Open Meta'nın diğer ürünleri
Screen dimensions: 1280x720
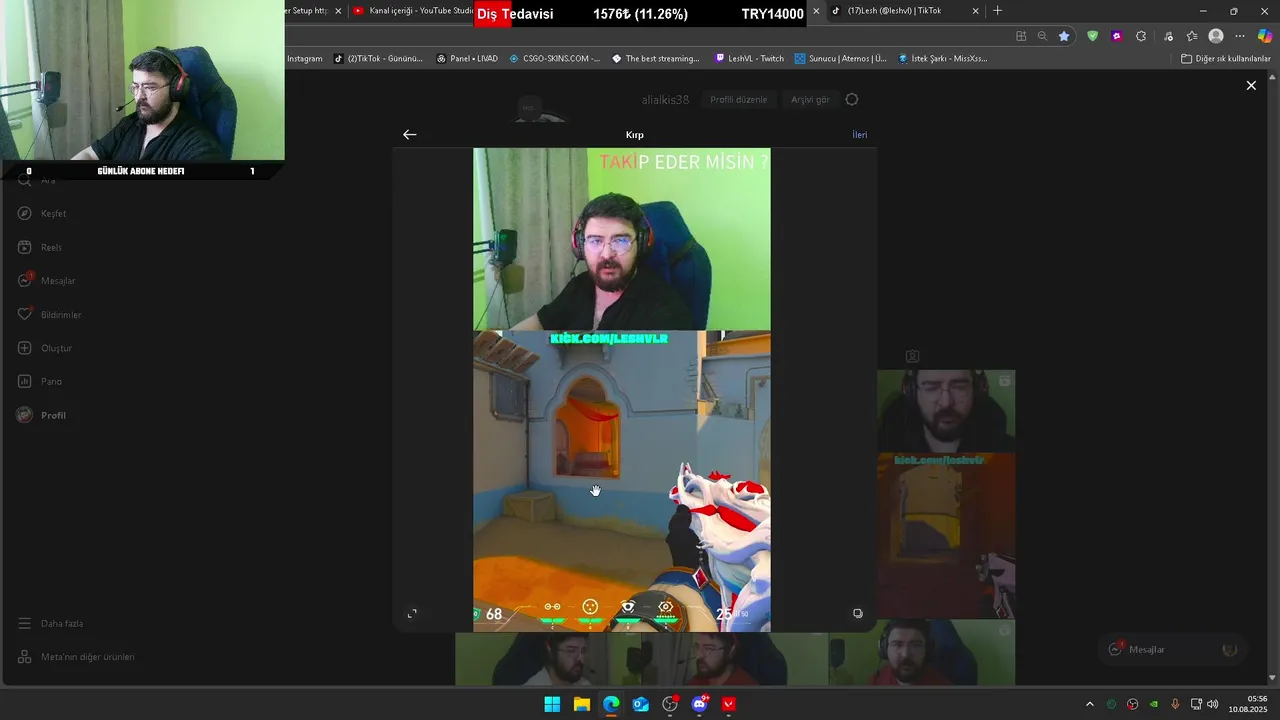pyautogui.click(x=76, y=657)
